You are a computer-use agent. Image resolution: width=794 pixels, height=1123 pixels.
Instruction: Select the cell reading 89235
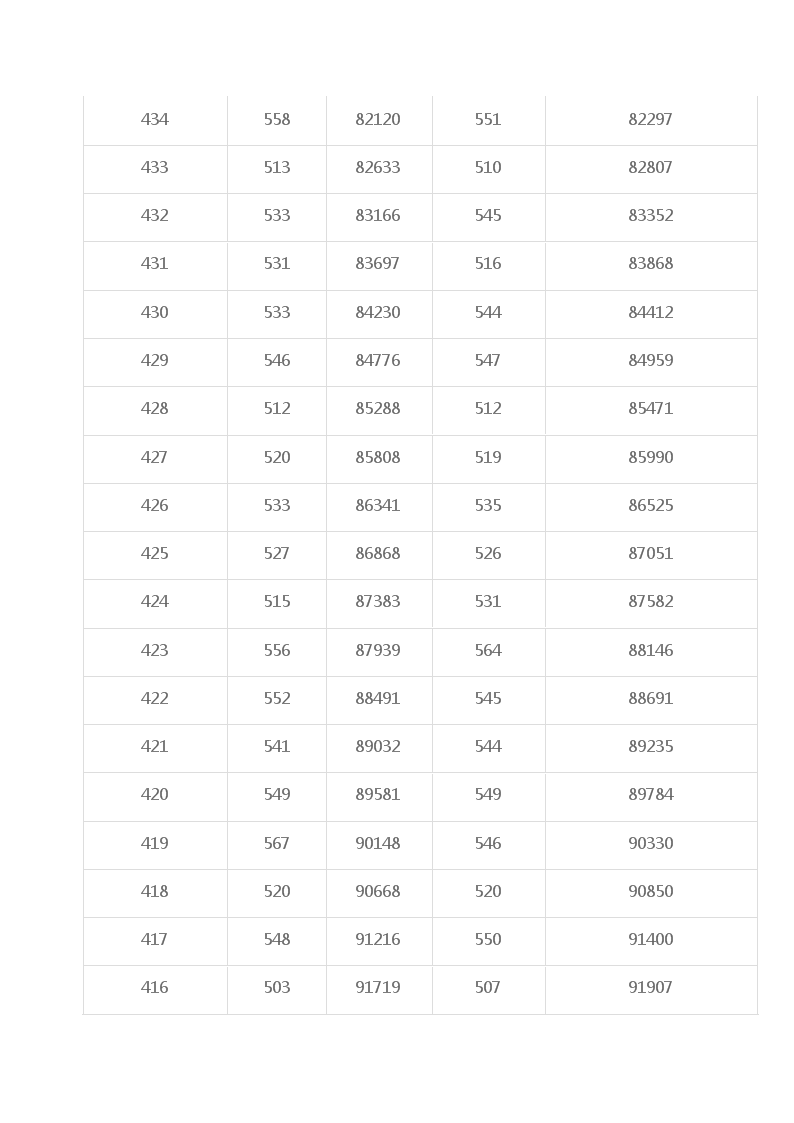click(x=651, y=747)
